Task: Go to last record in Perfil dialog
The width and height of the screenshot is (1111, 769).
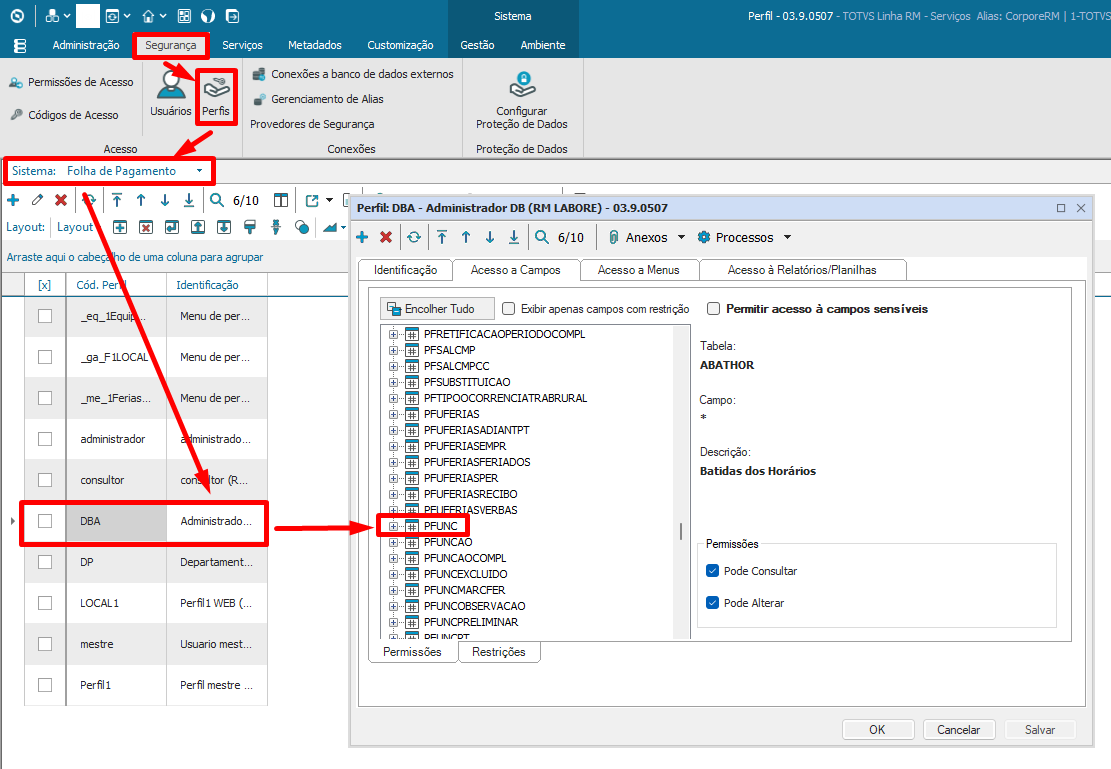Action: coord(514,237)
